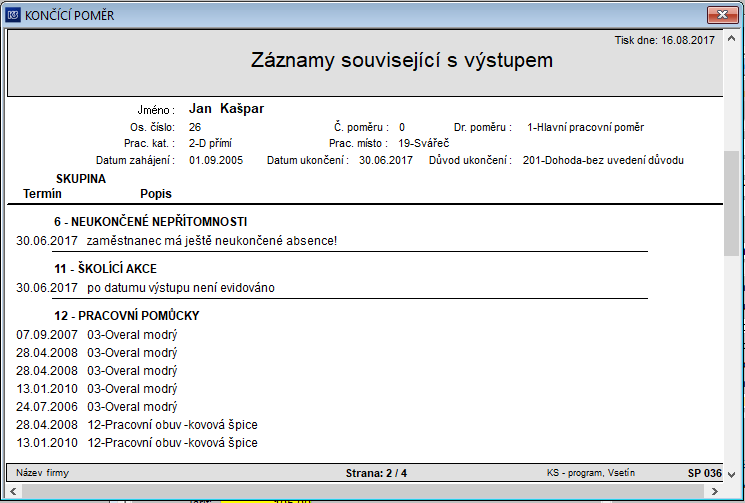Image resolution: width=745 pixels, height=503 pixels.
Task: Click the SKUPINA column header
Action: [81, 179]
